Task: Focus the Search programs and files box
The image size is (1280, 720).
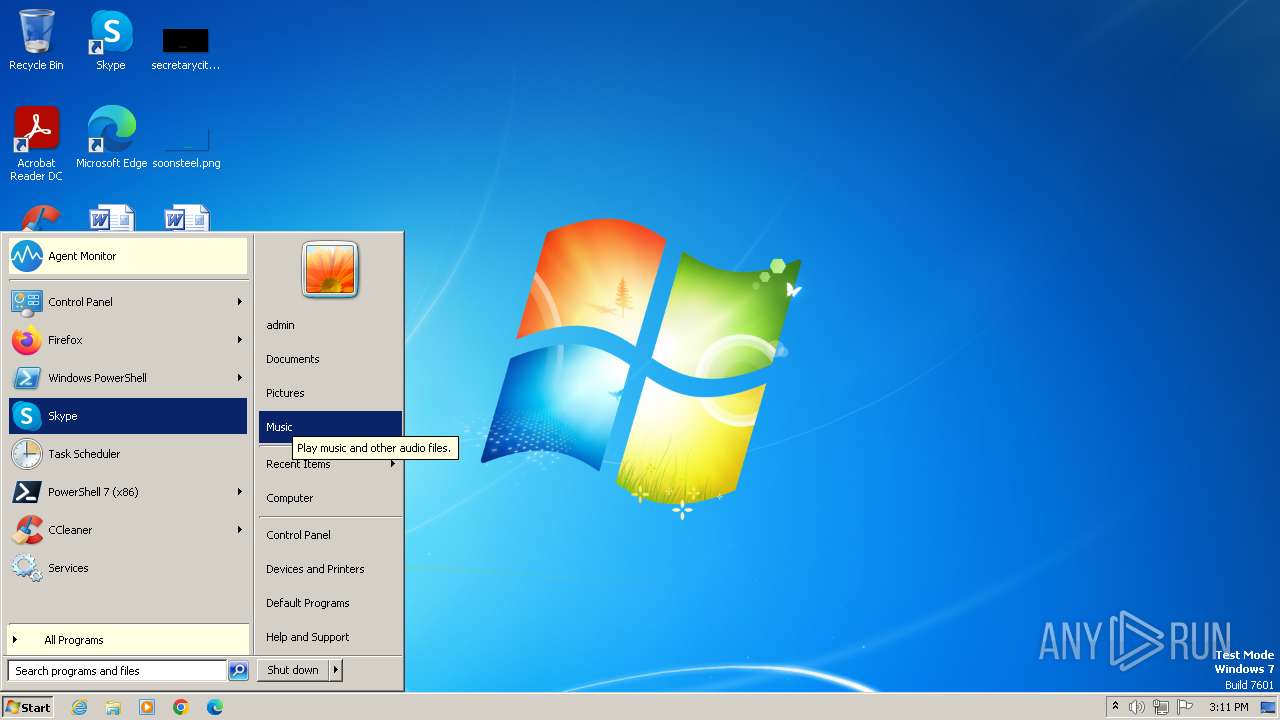Action: (117, 671)
